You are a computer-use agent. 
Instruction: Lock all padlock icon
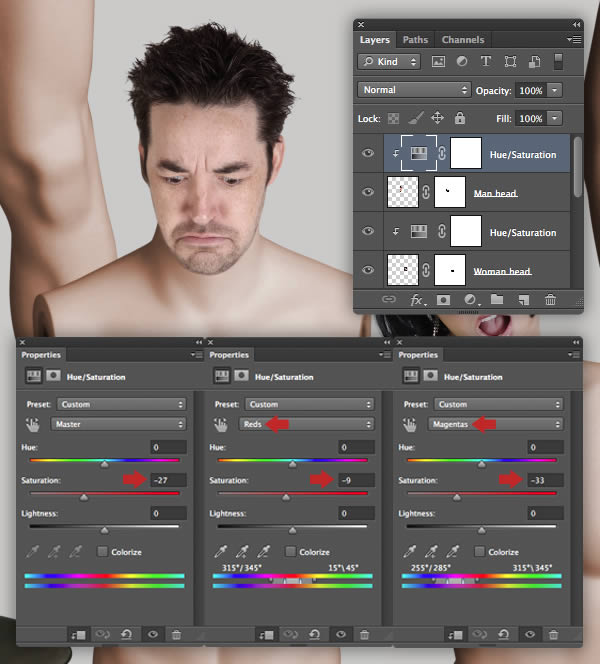[459, 118]
